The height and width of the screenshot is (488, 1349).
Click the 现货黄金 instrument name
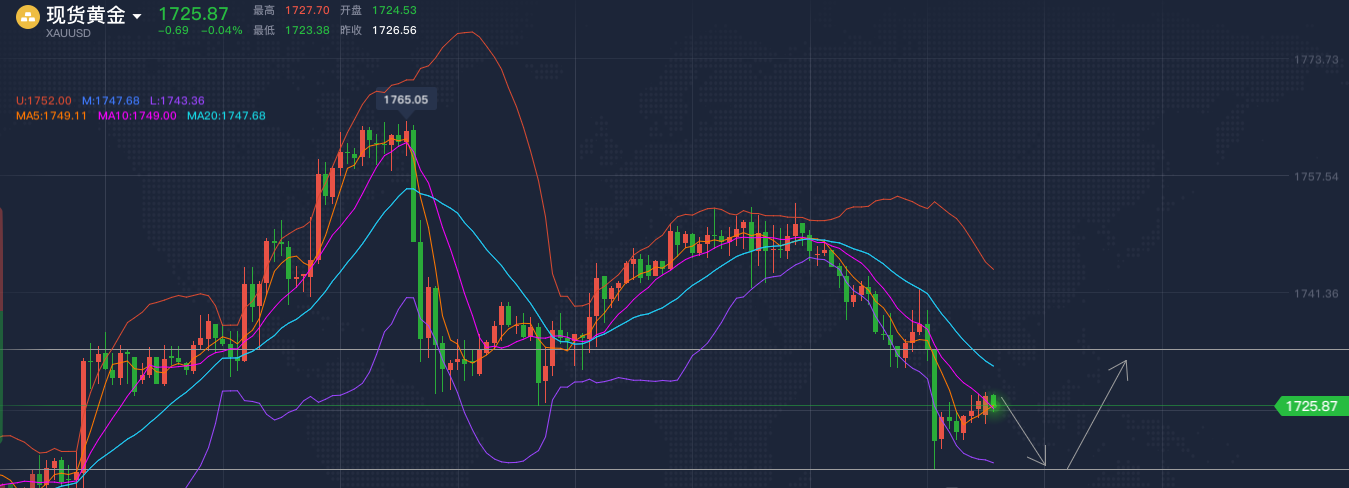(x=86, y=15)
